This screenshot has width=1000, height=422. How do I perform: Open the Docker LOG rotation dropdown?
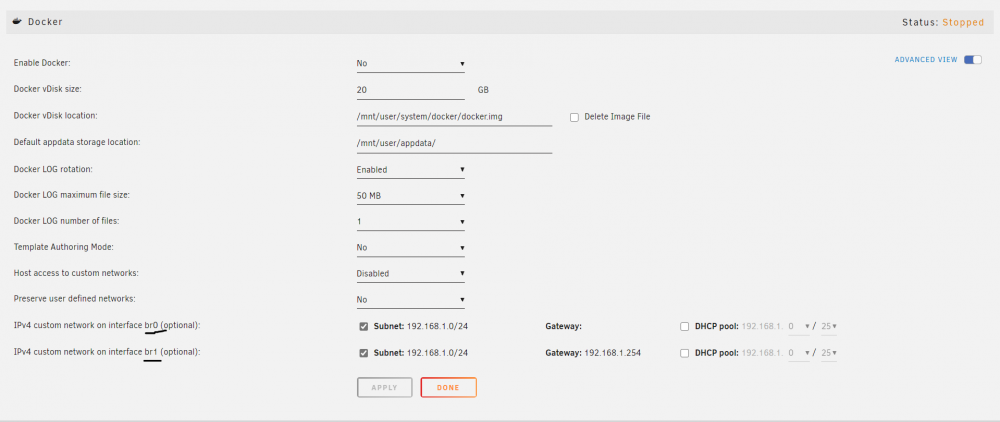pos(411,170)
